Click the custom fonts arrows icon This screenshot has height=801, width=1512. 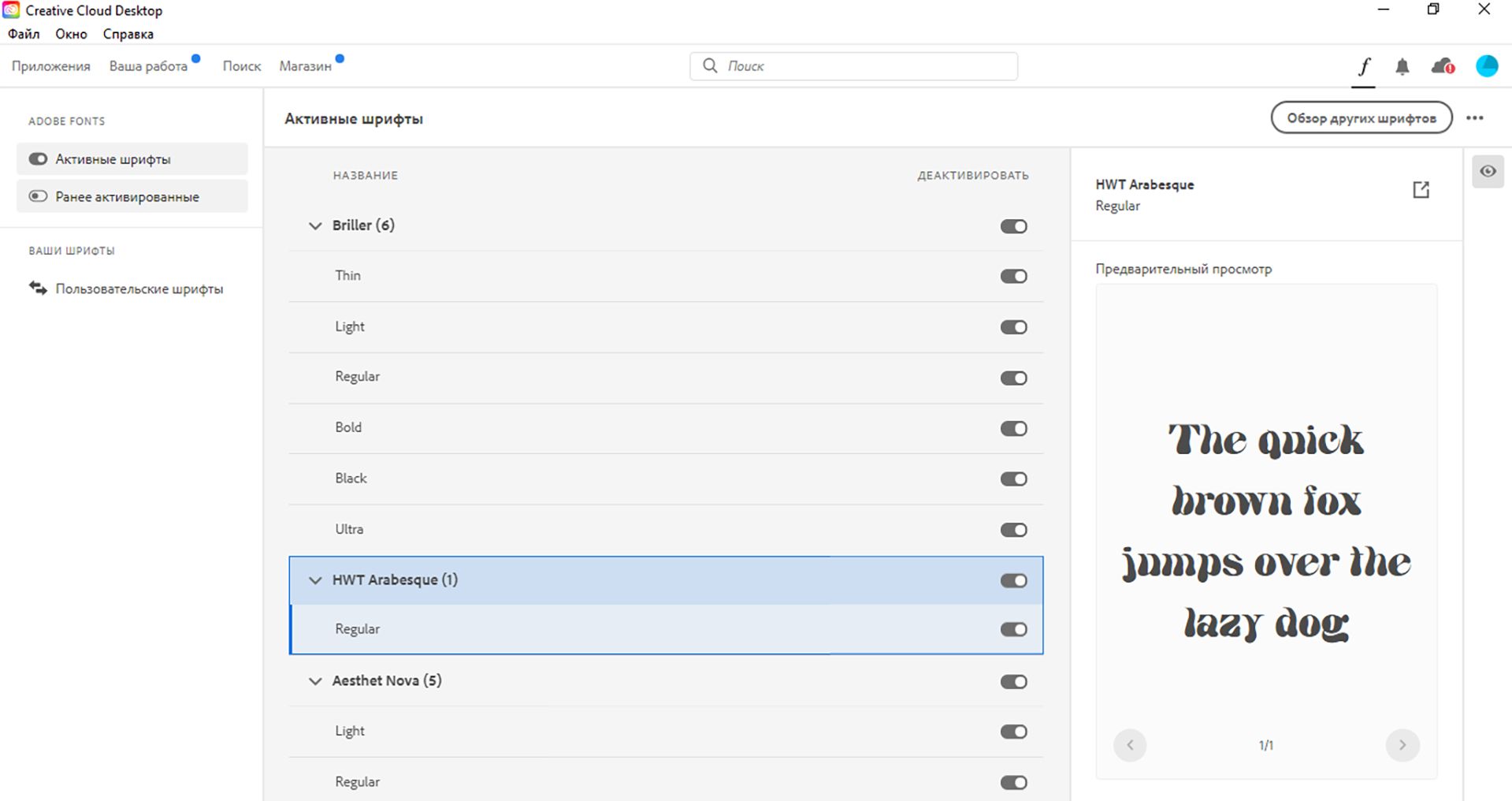pyautogui.click(x=38, y=289)
